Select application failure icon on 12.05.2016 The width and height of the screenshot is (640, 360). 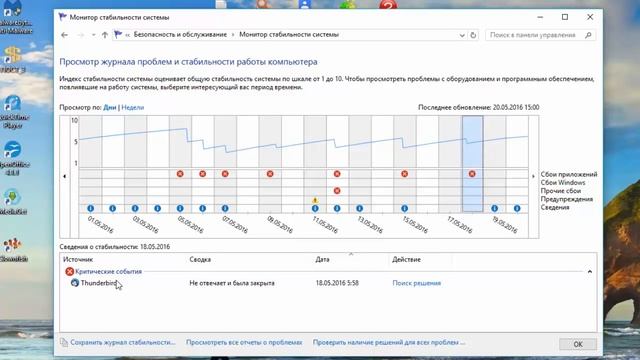[x=337, y=174]
